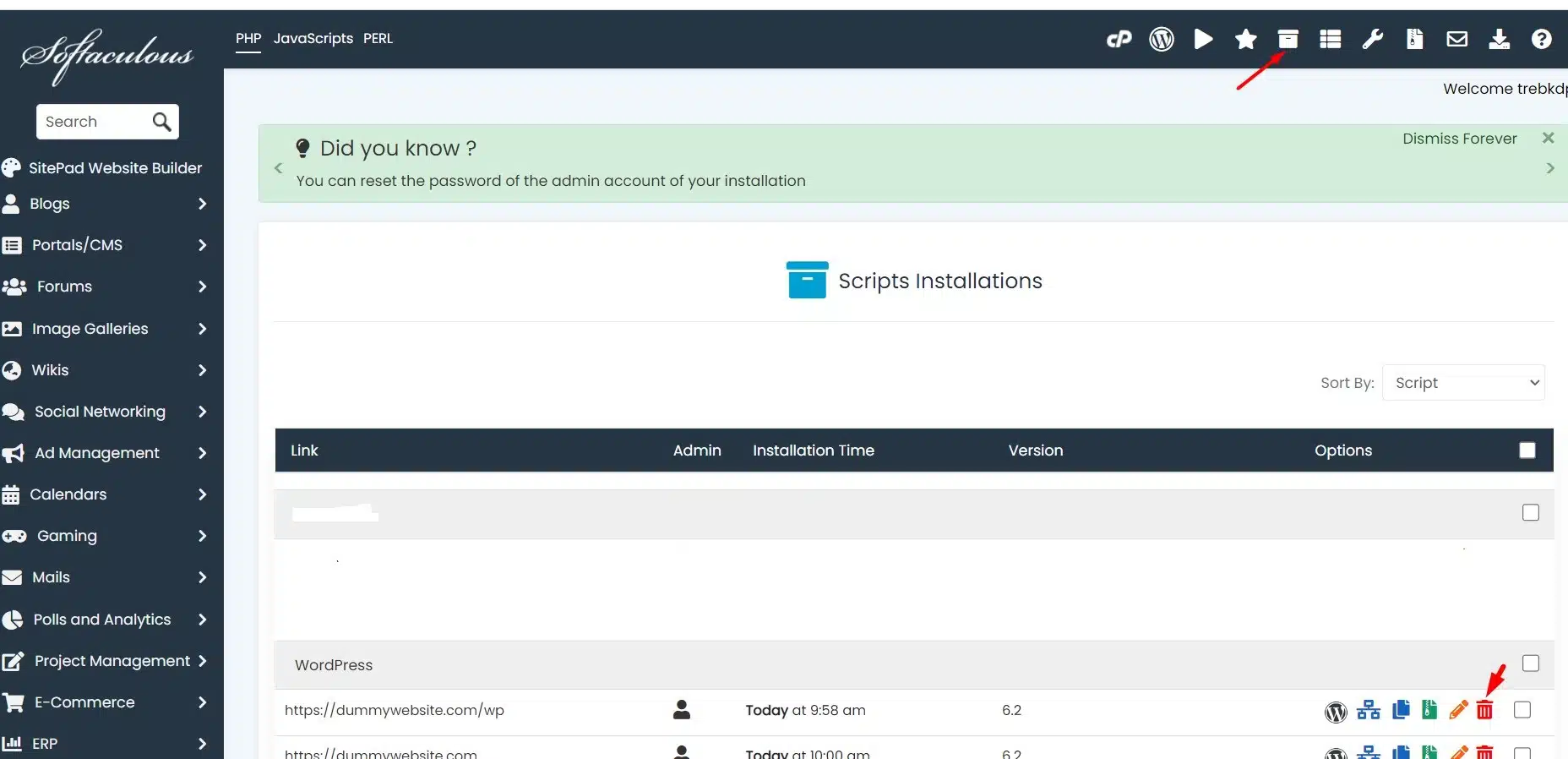1568x759 pixels.
Task: Open the email settings envelope icon
Action: pyautogui.click(x=1456, y=39)
